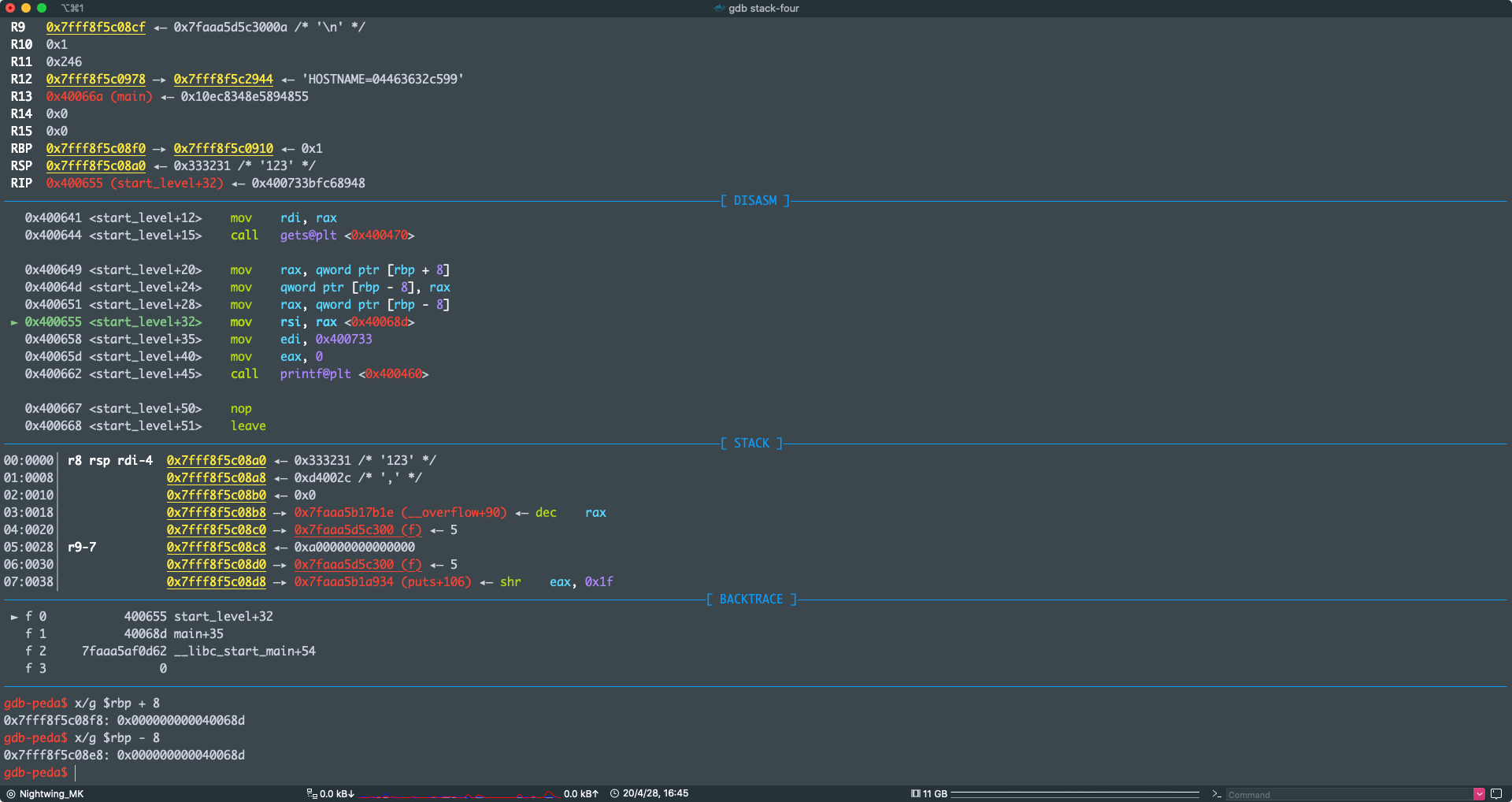Click backtrace frame f 1 main+35
The height and width of the screenshot is (802, 1512).
point(124,634)
